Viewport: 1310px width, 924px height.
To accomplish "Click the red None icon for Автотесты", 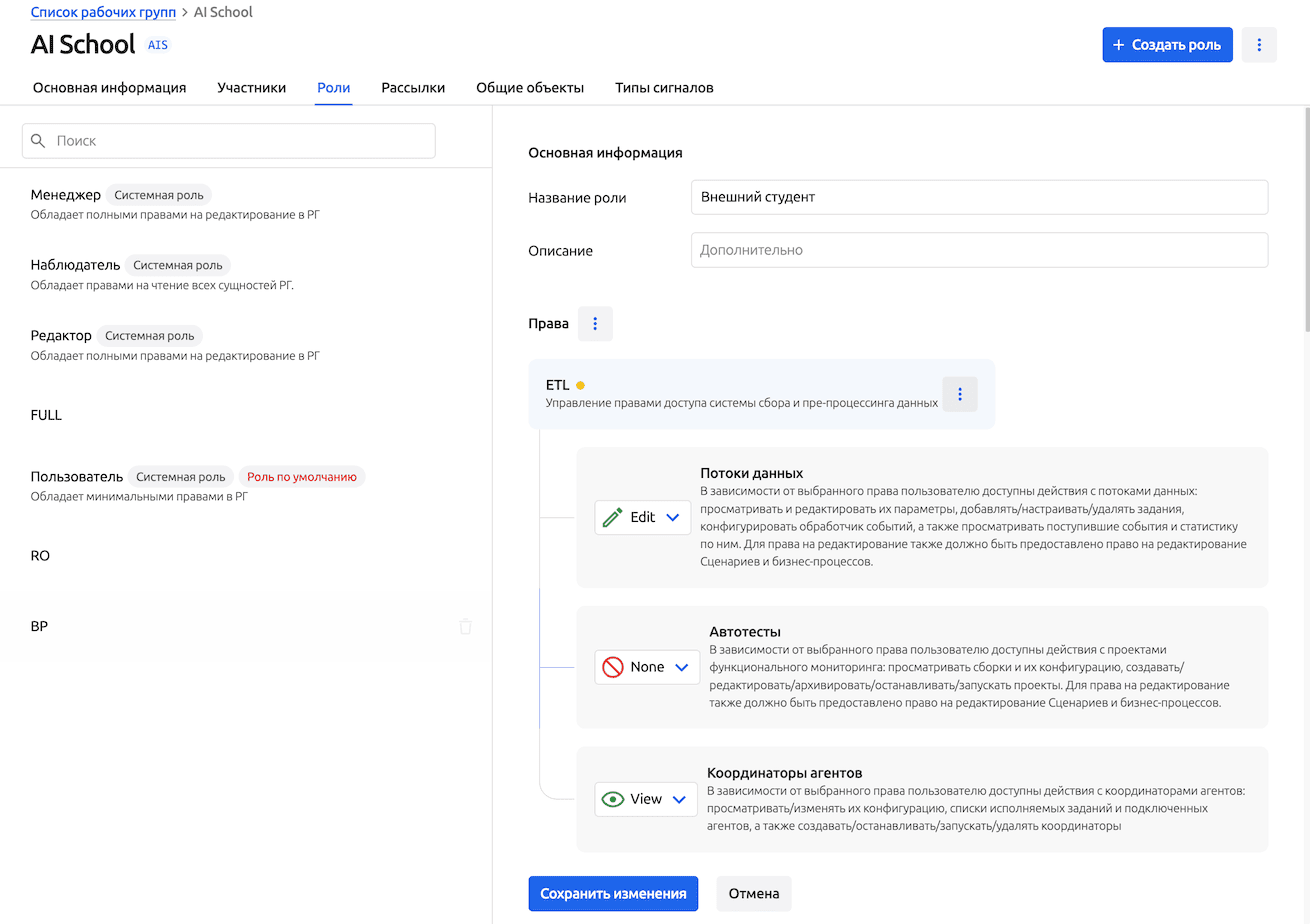I will click(x=613, y=667).
